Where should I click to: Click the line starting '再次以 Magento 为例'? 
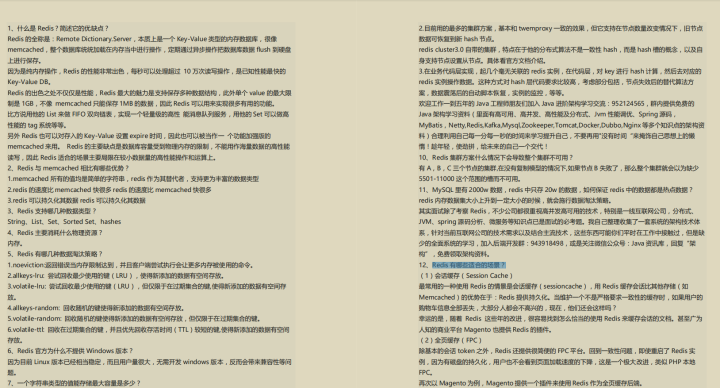point(530,382)
